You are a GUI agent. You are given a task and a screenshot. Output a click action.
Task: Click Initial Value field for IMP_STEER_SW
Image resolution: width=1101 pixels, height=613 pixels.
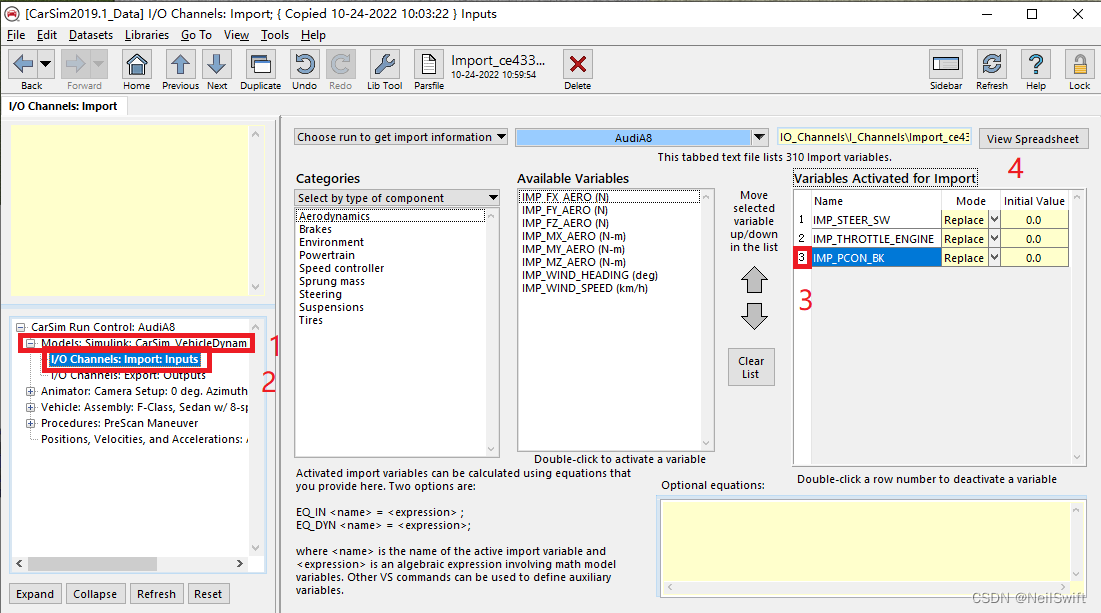[x=1034, y=220]
